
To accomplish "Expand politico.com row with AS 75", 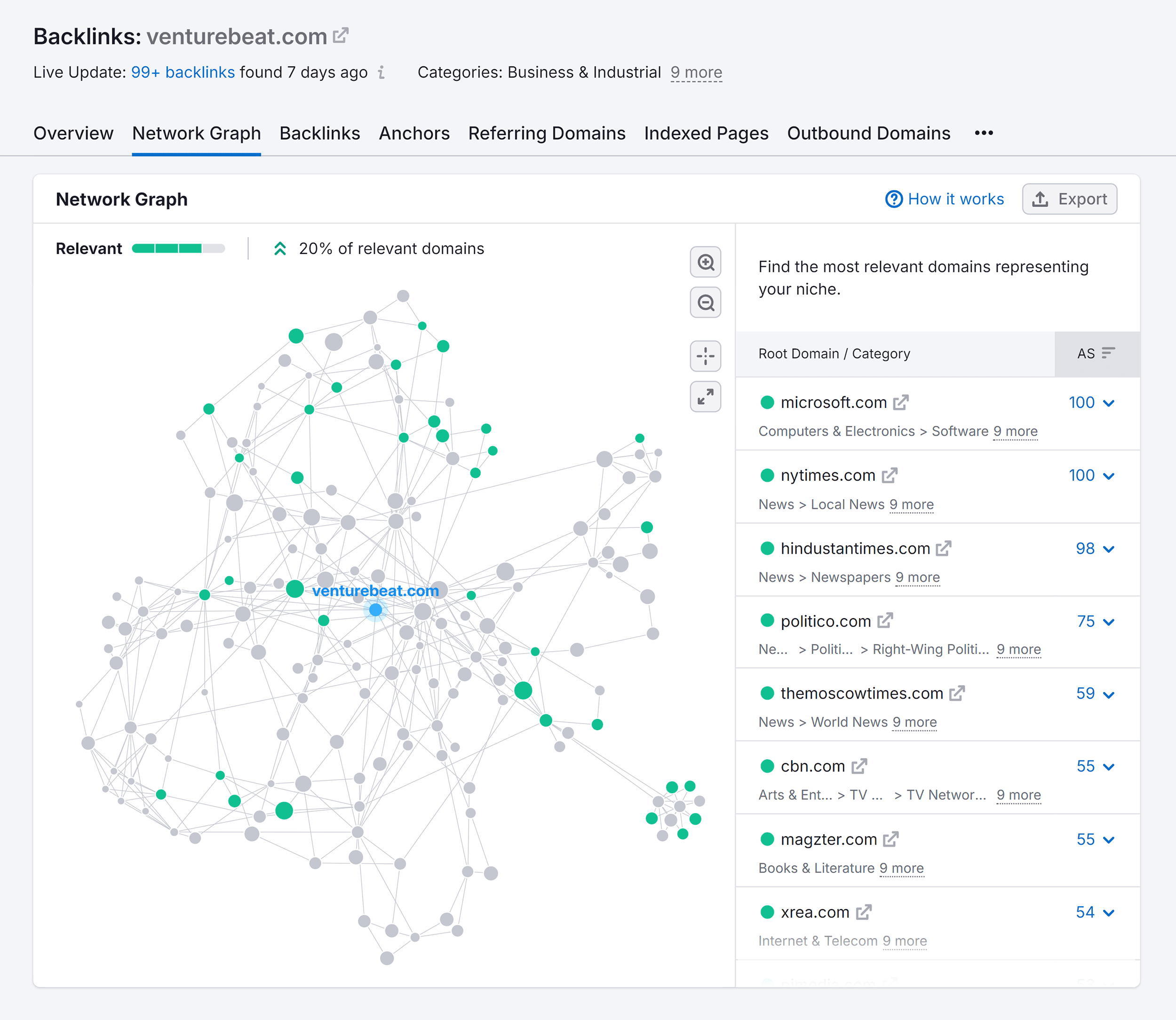I will point(1108,622).
